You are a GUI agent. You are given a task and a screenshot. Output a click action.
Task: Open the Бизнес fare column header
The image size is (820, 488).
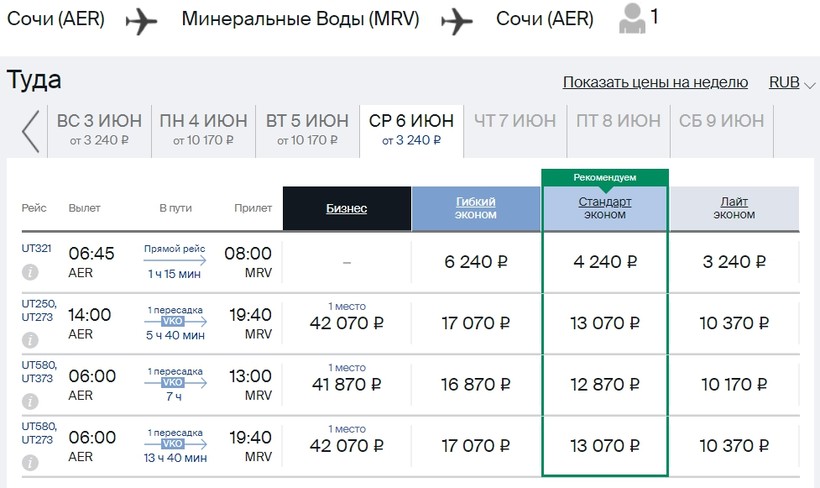346,209
